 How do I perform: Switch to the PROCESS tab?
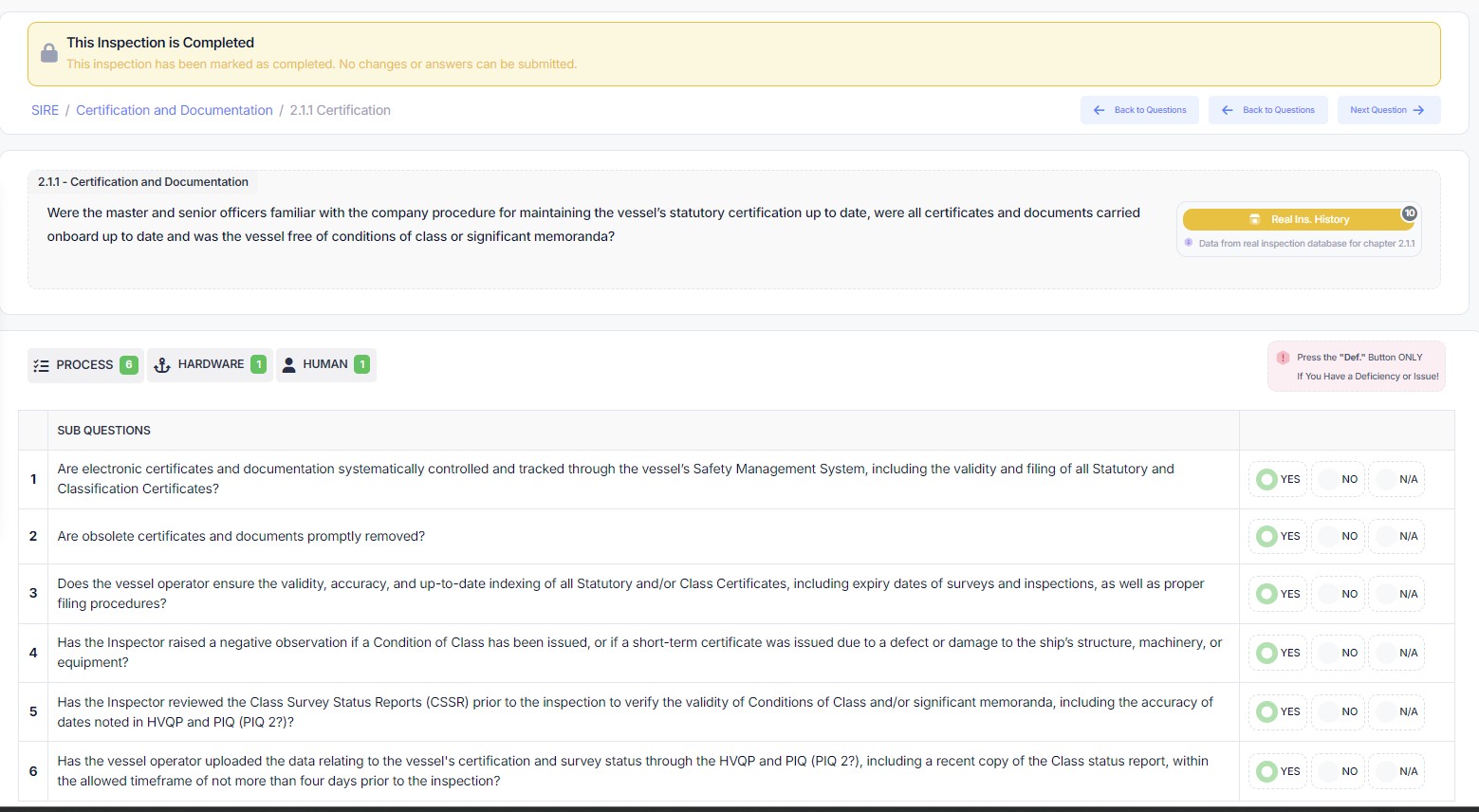(x=85, y=365)
